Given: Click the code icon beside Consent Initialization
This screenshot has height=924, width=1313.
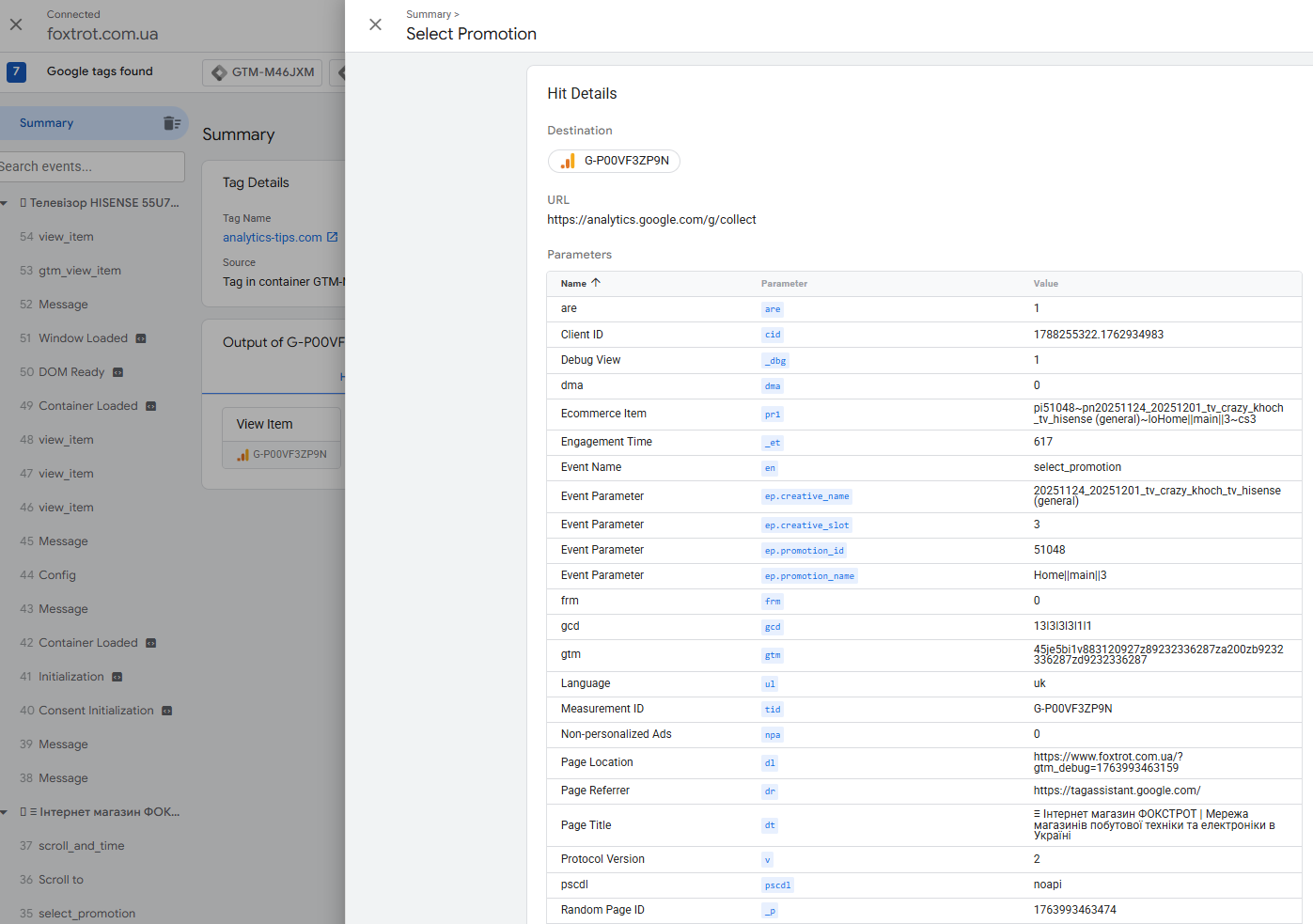Looking at the screenshot, I should click(167, 711).
